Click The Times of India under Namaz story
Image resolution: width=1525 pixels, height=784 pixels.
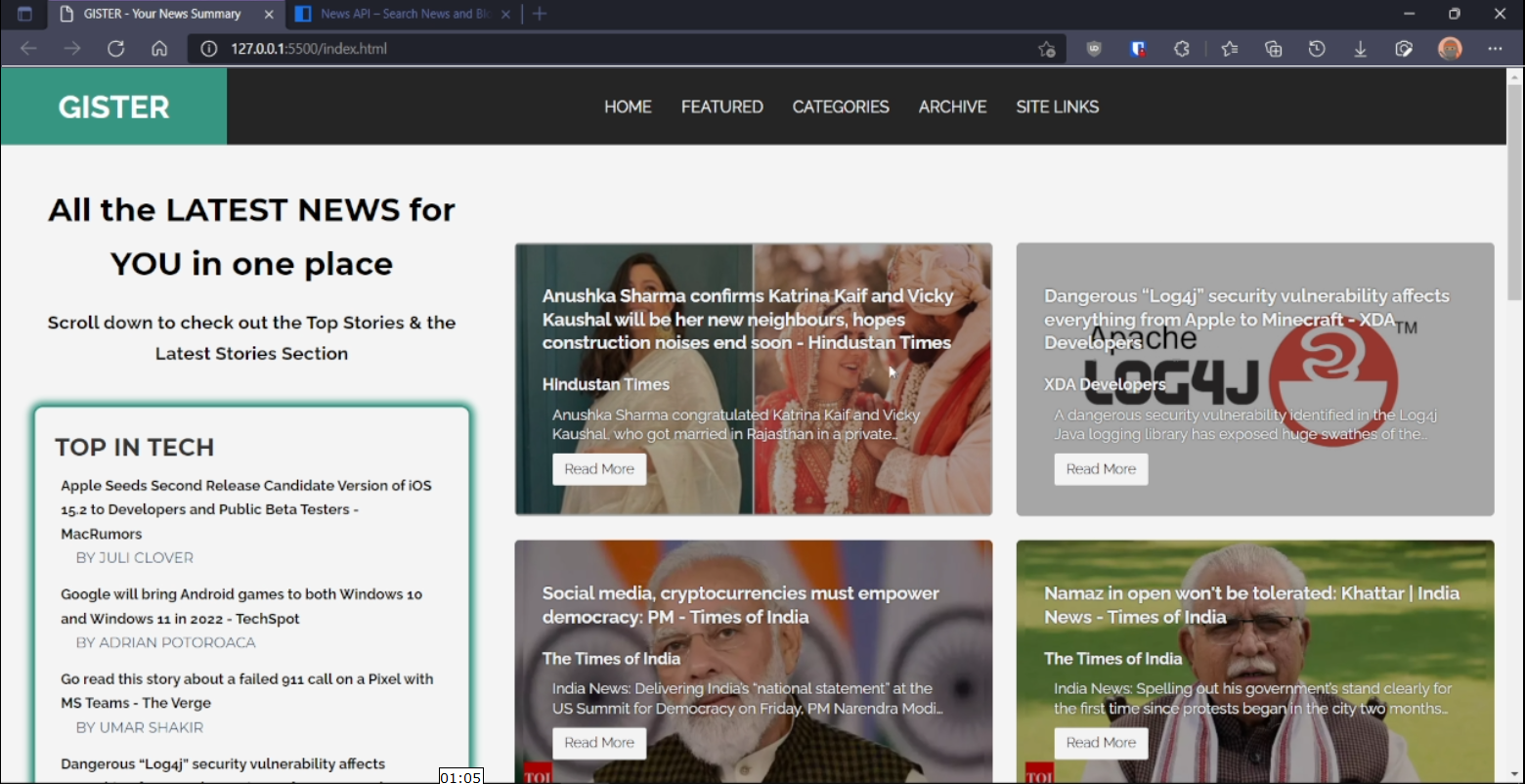(1112, 659)
